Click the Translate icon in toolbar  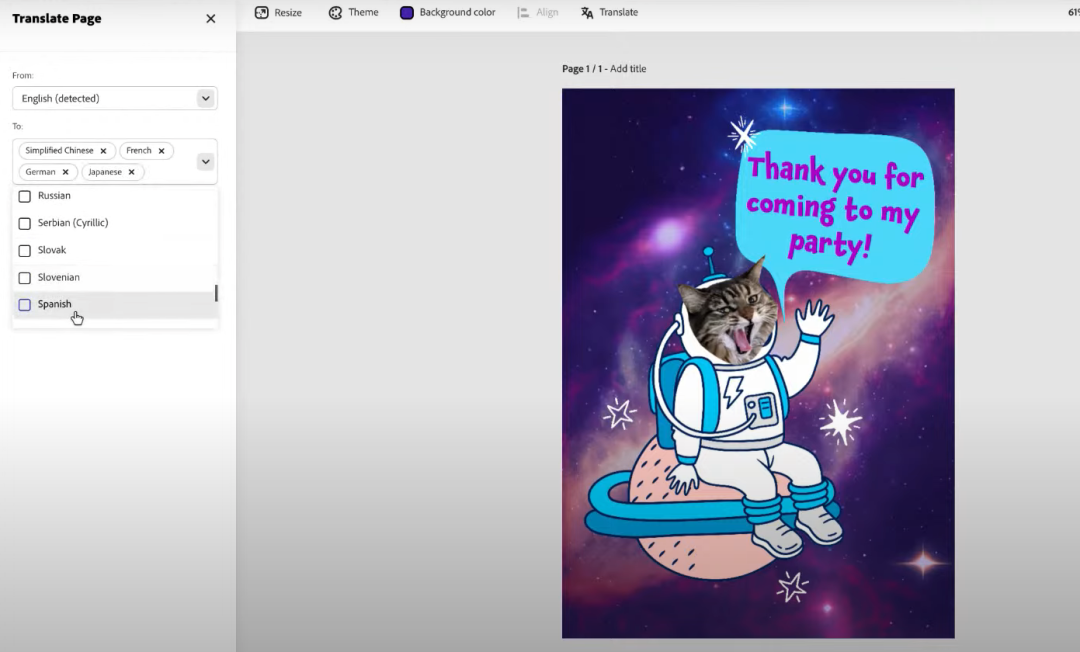pos(587,13)
